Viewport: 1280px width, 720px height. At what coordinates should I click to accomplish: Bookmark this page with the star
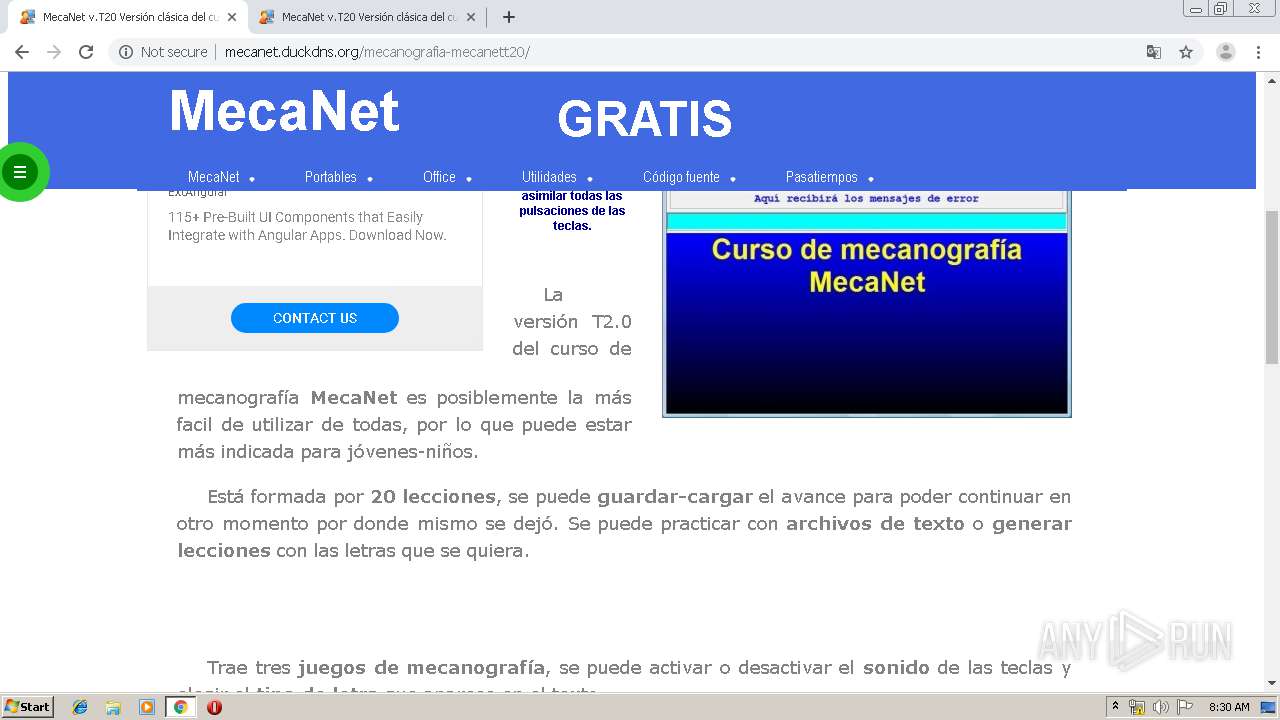click(x=1186, y=52)
